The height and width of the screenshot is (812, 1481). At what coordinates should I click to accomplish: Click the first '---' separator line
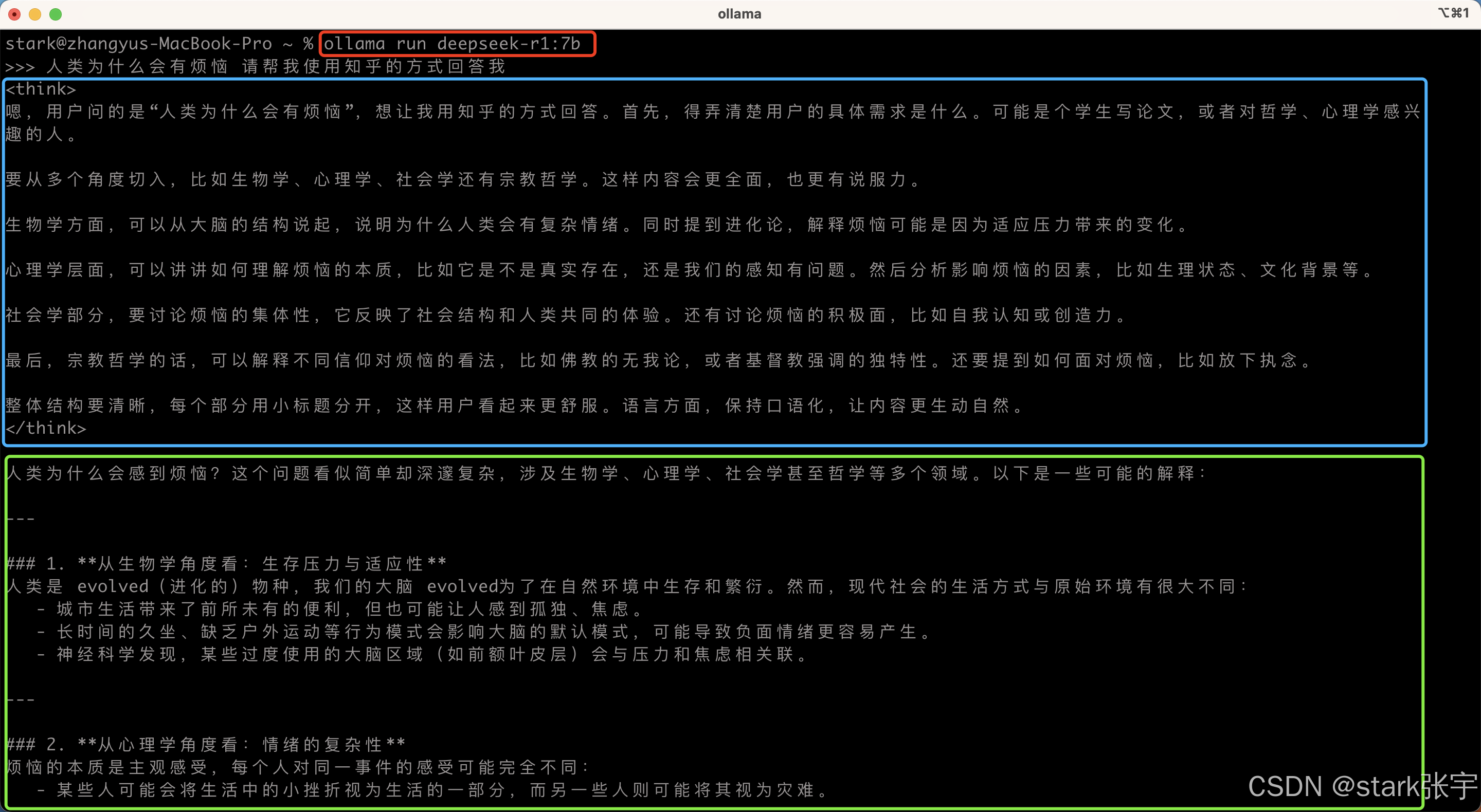click(x=21, y=519)
